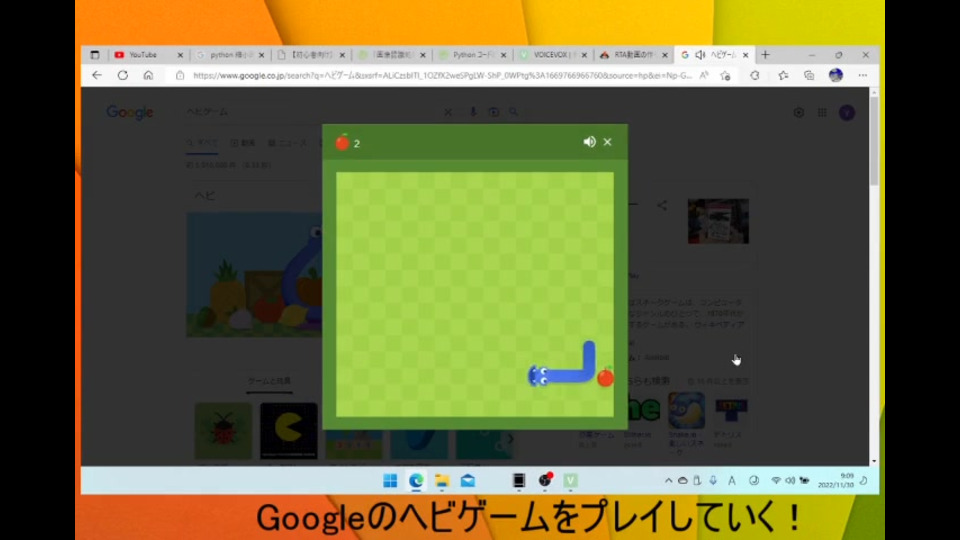The height and width of the screenshot is (540, 960).
Task: Open the Favorites list
Action: click(782, 75)
